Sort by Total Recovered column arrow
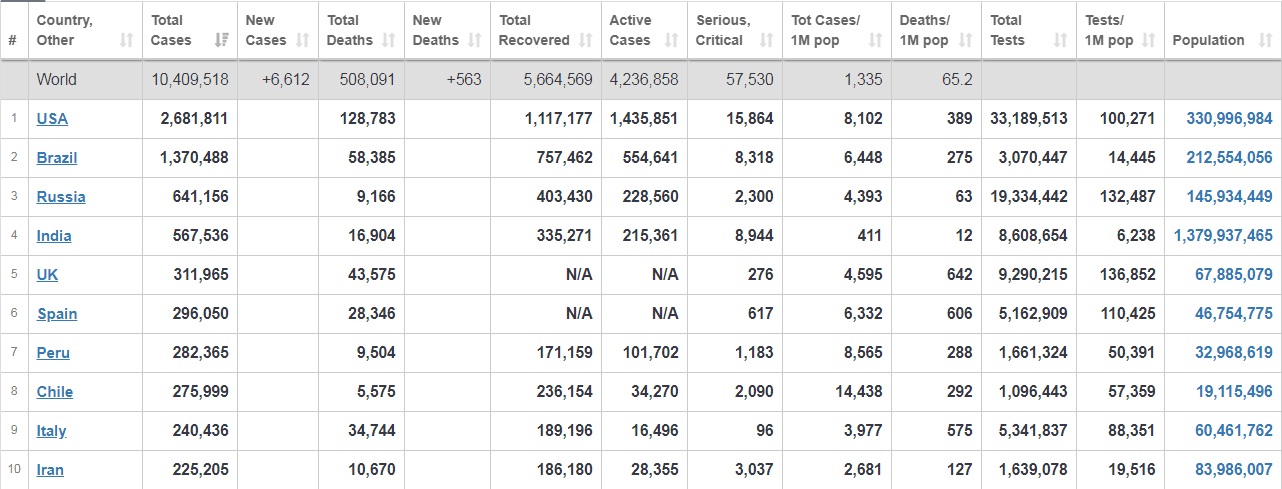Viewport: 1282px width, 489px height. tap(585, 40)
